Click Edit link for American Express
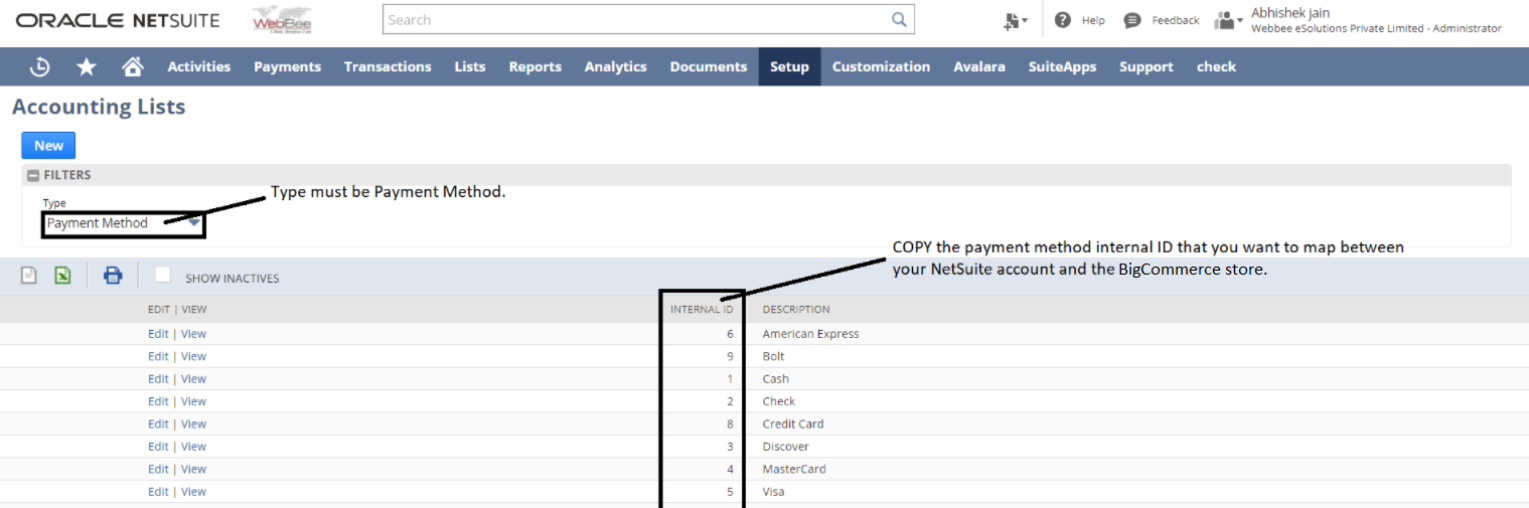The width and height of the screenshot is (1529, 508). point(158,334)
